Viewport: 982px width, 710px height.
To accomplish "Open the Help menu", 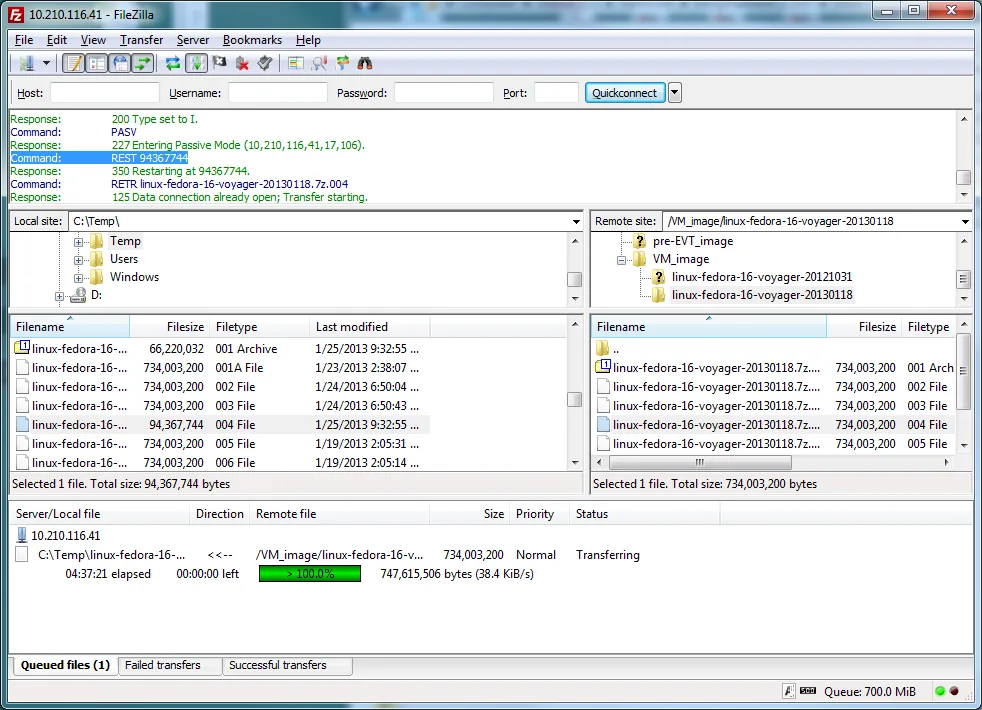I will coord(308,40).
